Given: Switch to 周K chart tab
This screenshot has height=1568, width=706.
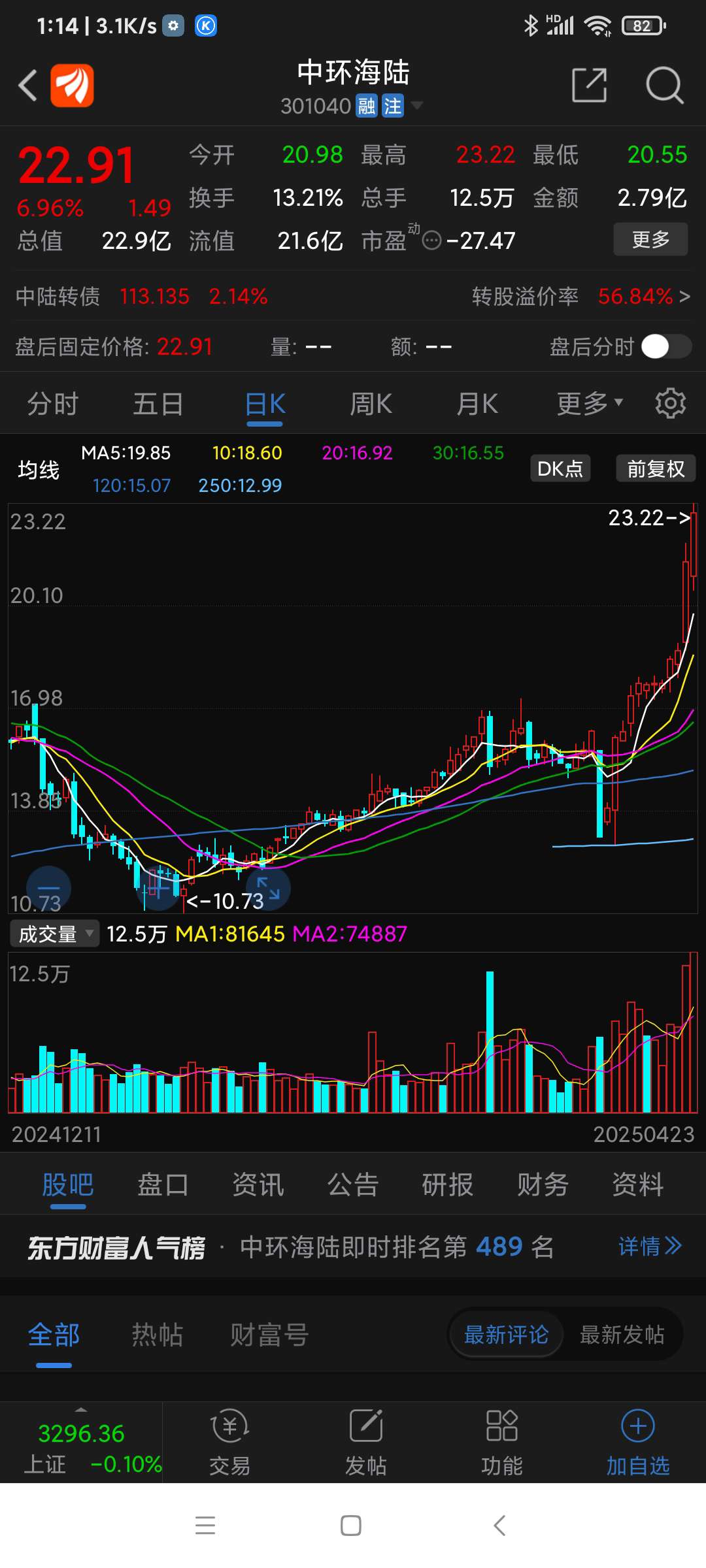Looking at the screenshot, I should pyautogui.click(x=371, y=404).
